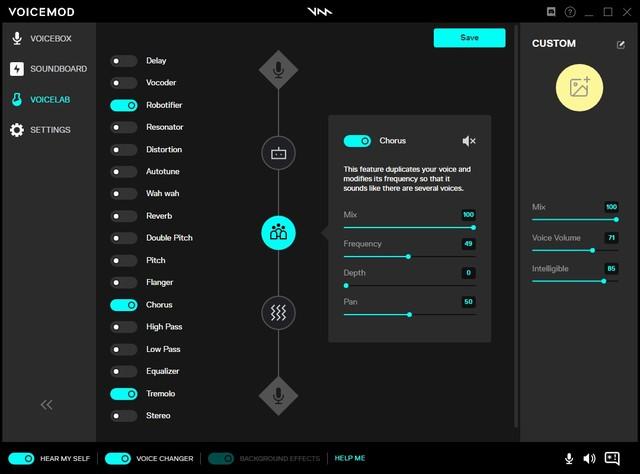The width and height of the screenshot is (640, 474).
Task: Select the Robotifier node in effect chain
Action: 278,153
